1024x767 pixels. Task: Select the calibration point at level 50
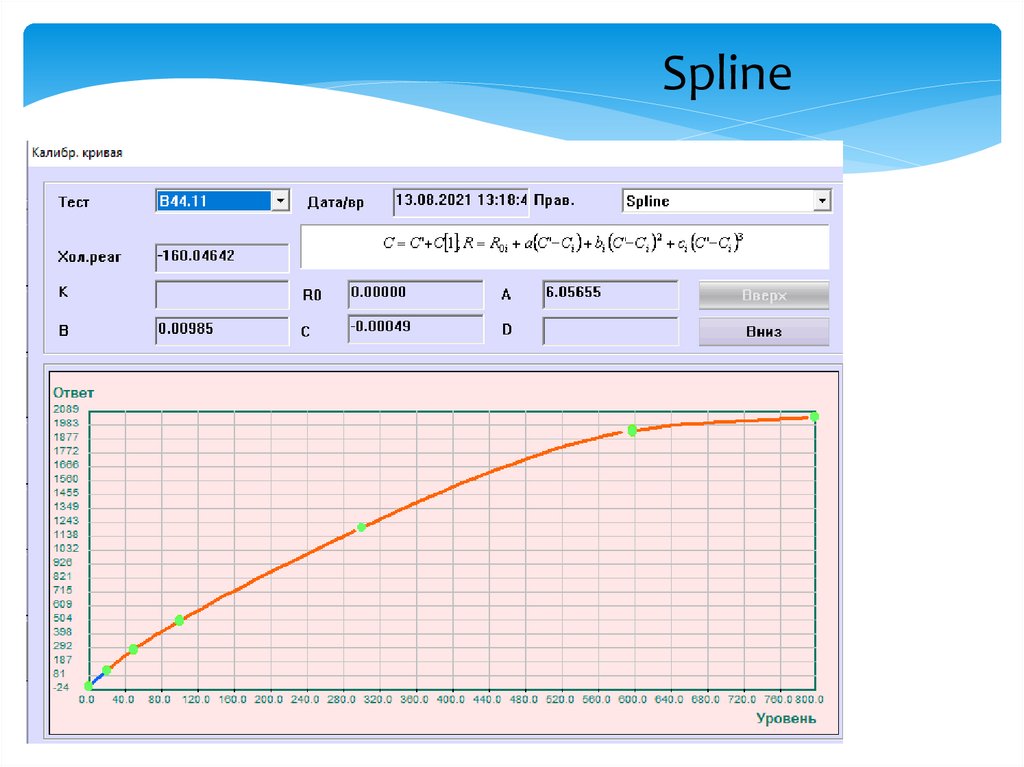point(133,649)
